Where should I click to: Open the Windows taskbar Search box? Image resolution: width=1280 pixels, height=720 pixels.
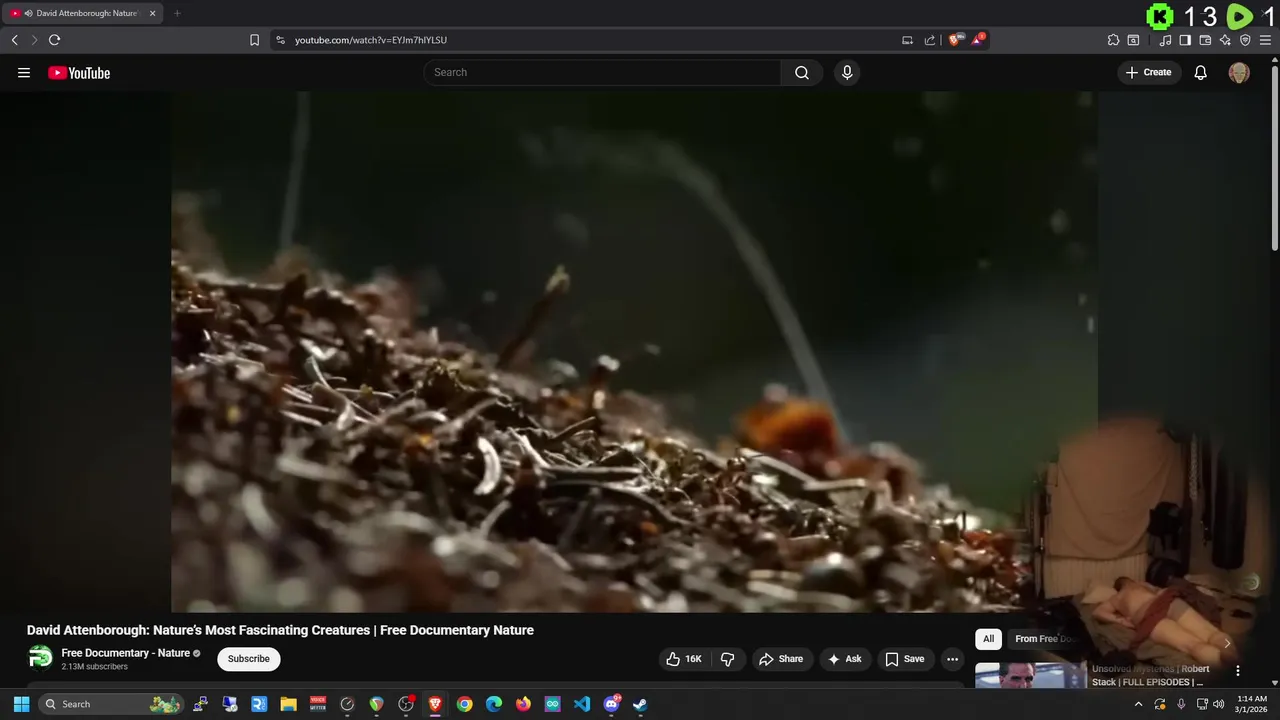(112, 704)
